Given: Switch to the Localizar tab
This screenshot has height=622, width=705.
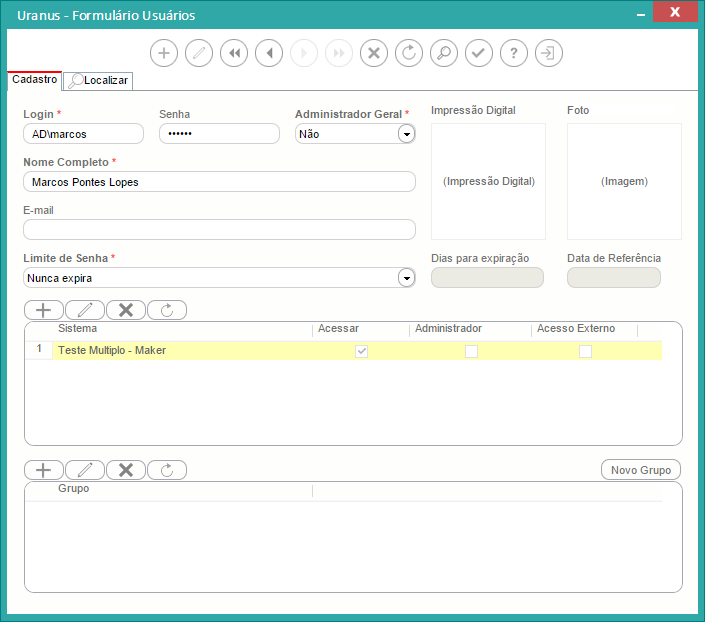Looking at the screenshot, I should (x=98, y=81).
